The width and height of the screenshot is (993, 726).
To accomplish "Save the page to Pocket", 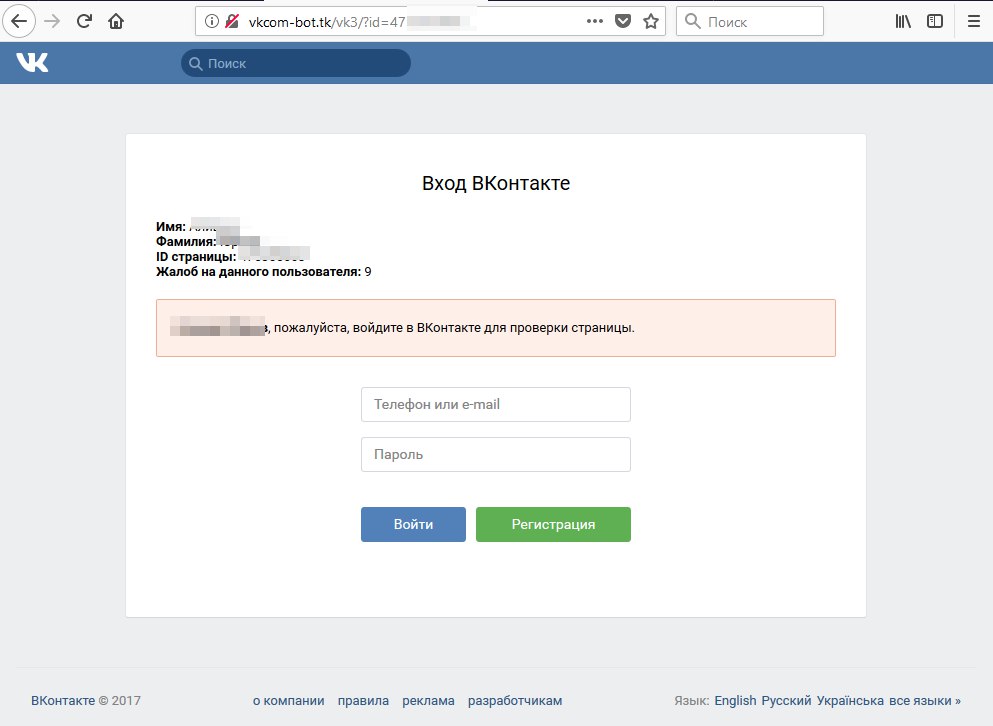I will pos(623,21).
